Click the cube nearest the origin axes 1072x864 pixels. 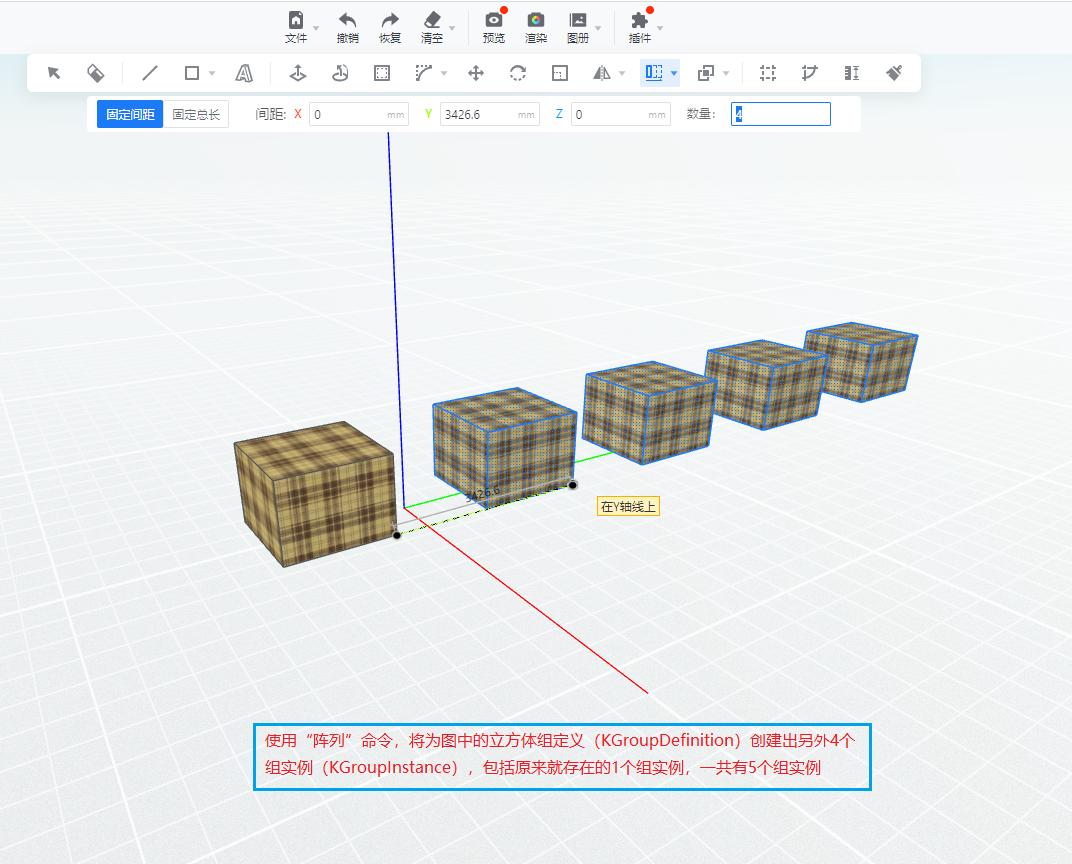505,447
